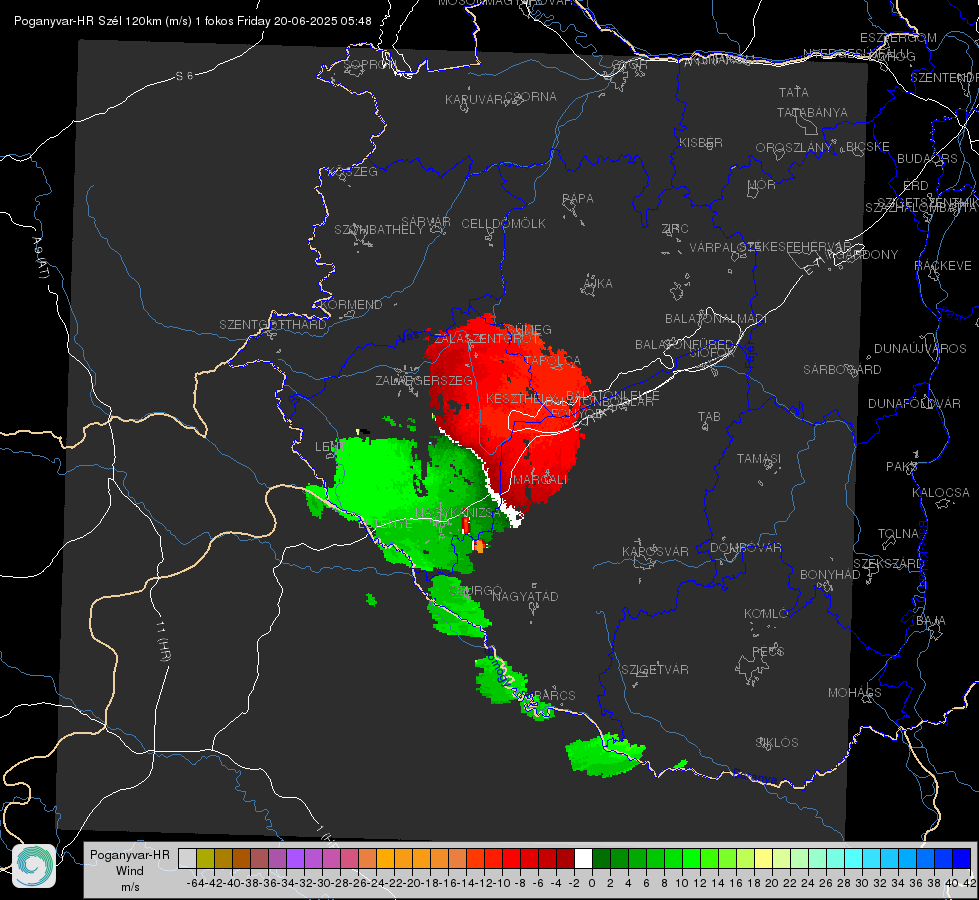Pick the olive swatch between -64 and -42
Screen dimensions: 979x900
205,858
